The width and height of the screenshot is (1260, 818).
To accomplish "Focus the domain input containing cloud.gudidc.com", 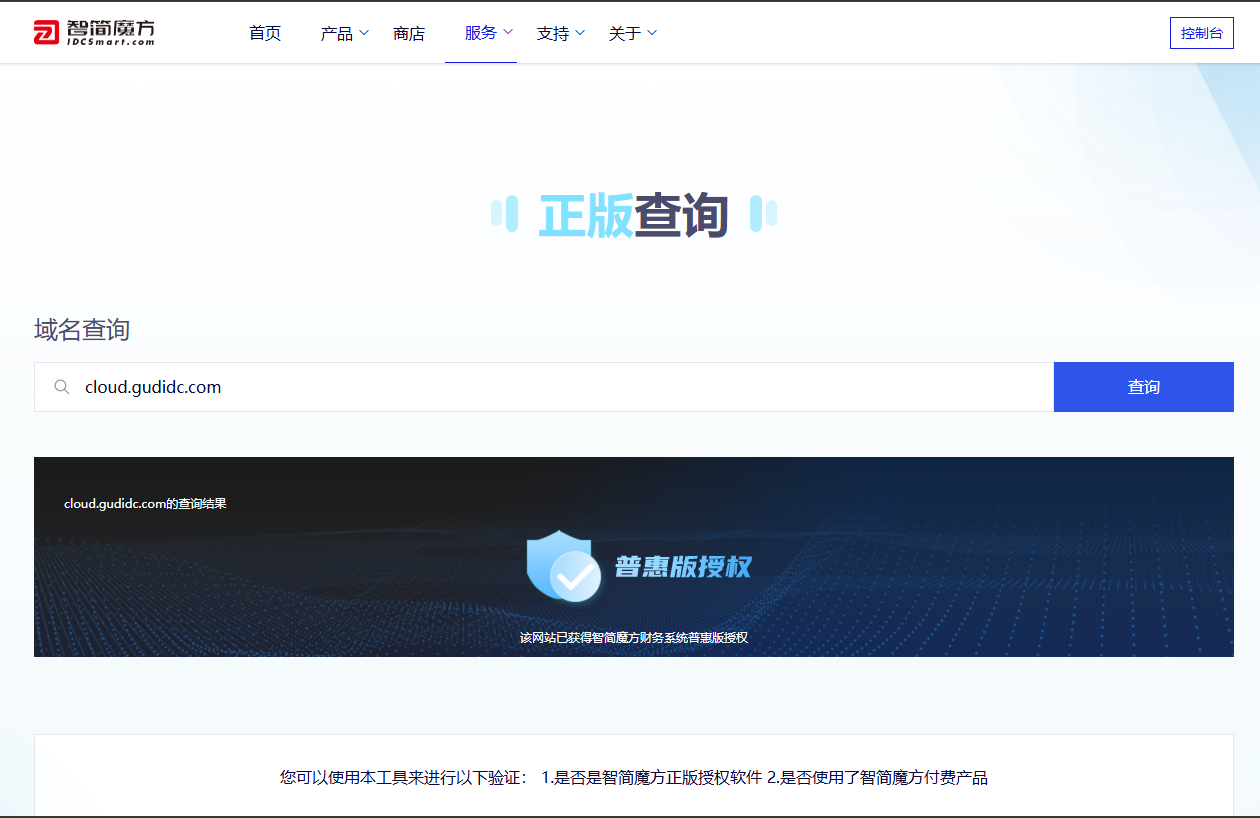I will (544, 387).
